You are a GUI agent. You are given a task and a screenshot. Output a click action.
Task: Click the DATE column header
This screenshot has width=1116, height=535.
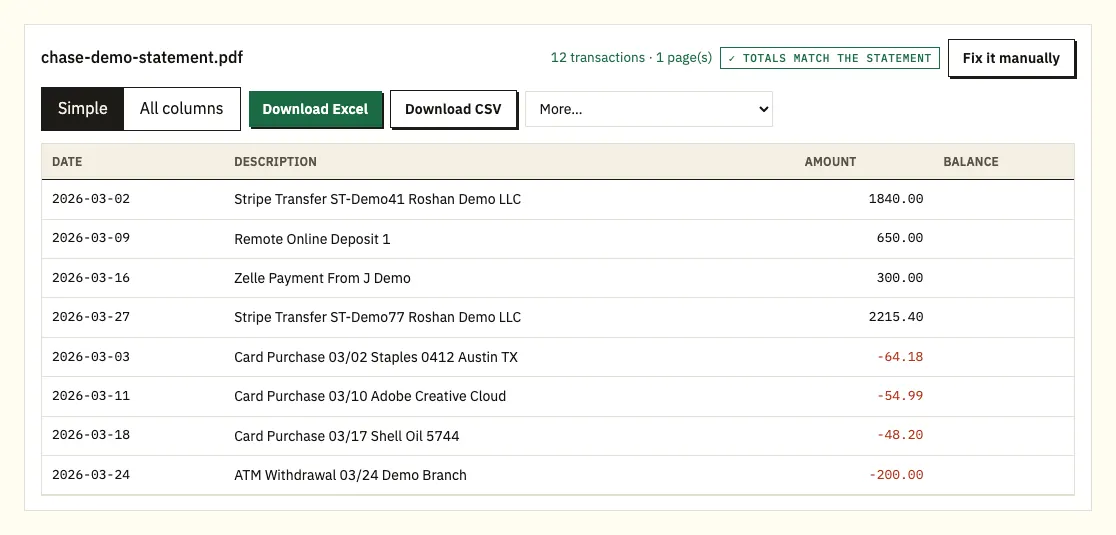click(67, 161)
